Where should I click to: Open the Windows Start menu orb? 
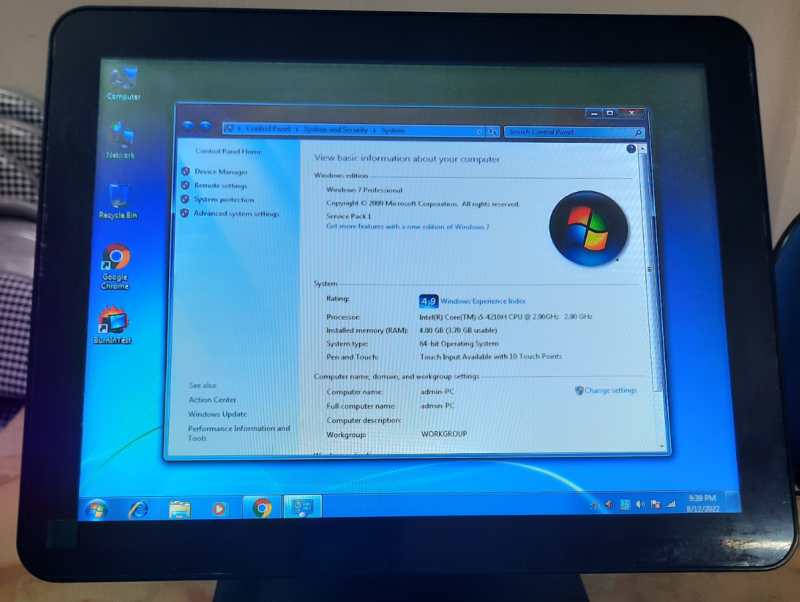[x=96, y=509]
